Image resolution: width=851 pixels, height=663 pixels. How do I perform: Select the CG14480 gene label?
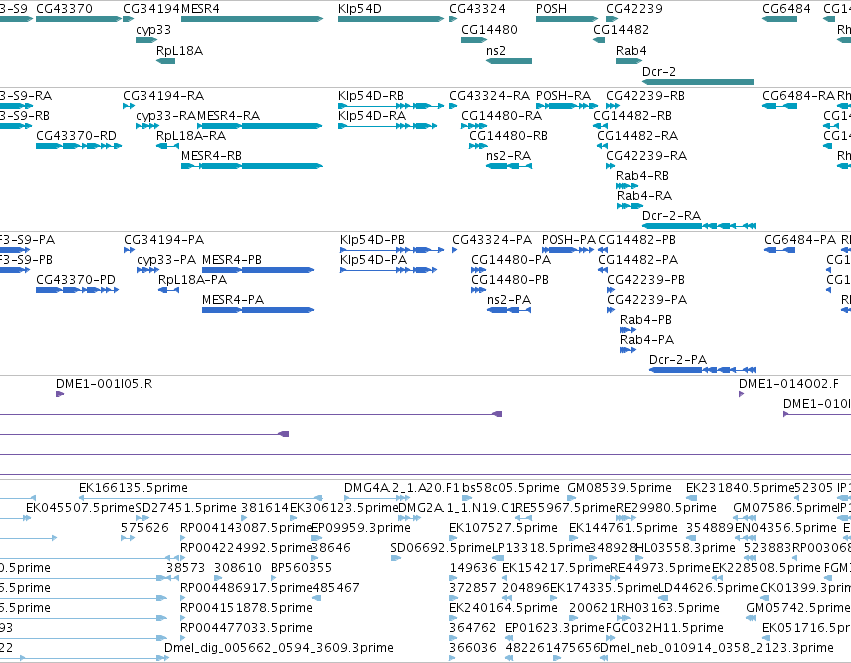pyautogui.click(x=489, y=30)
